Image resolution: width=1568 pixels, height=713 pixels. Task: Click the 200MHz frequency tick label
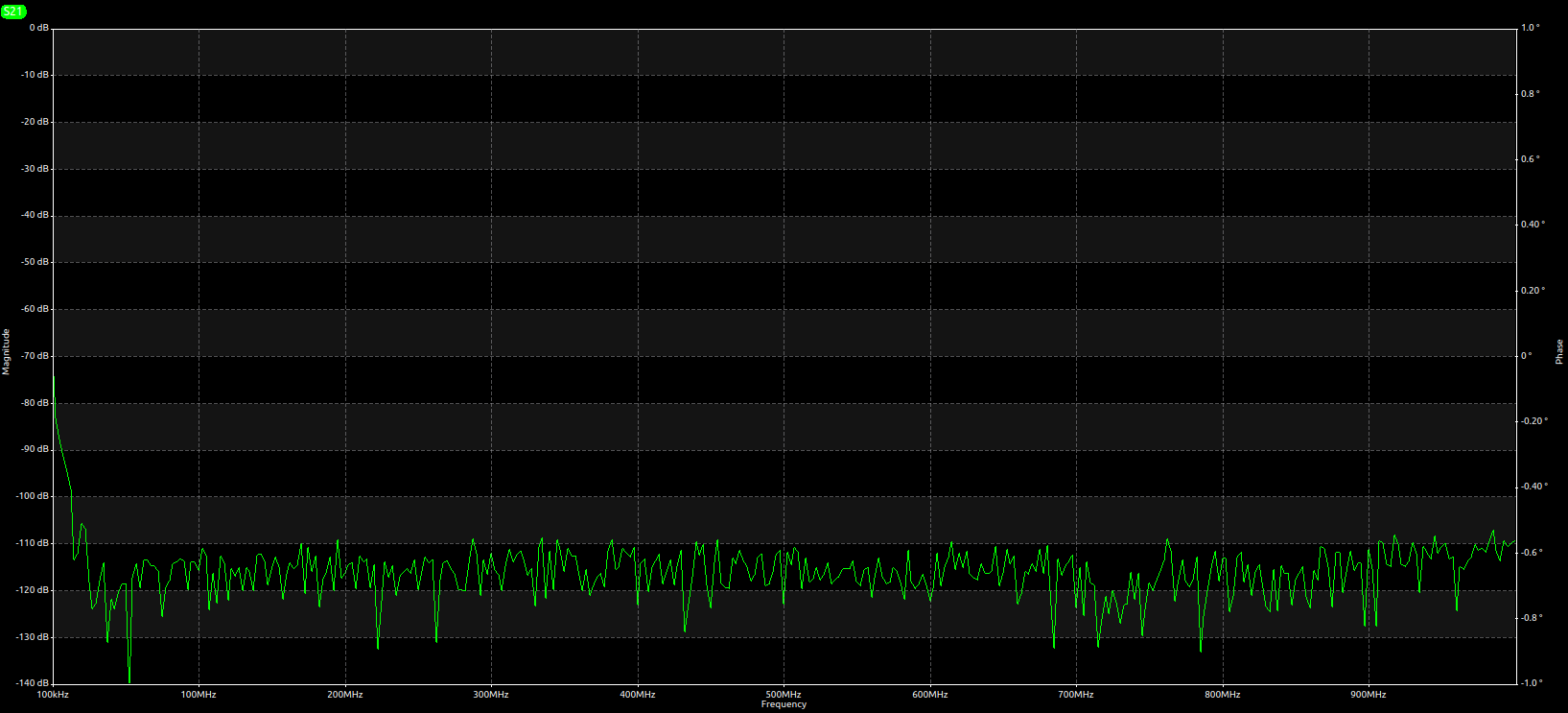tap(345, 694)
